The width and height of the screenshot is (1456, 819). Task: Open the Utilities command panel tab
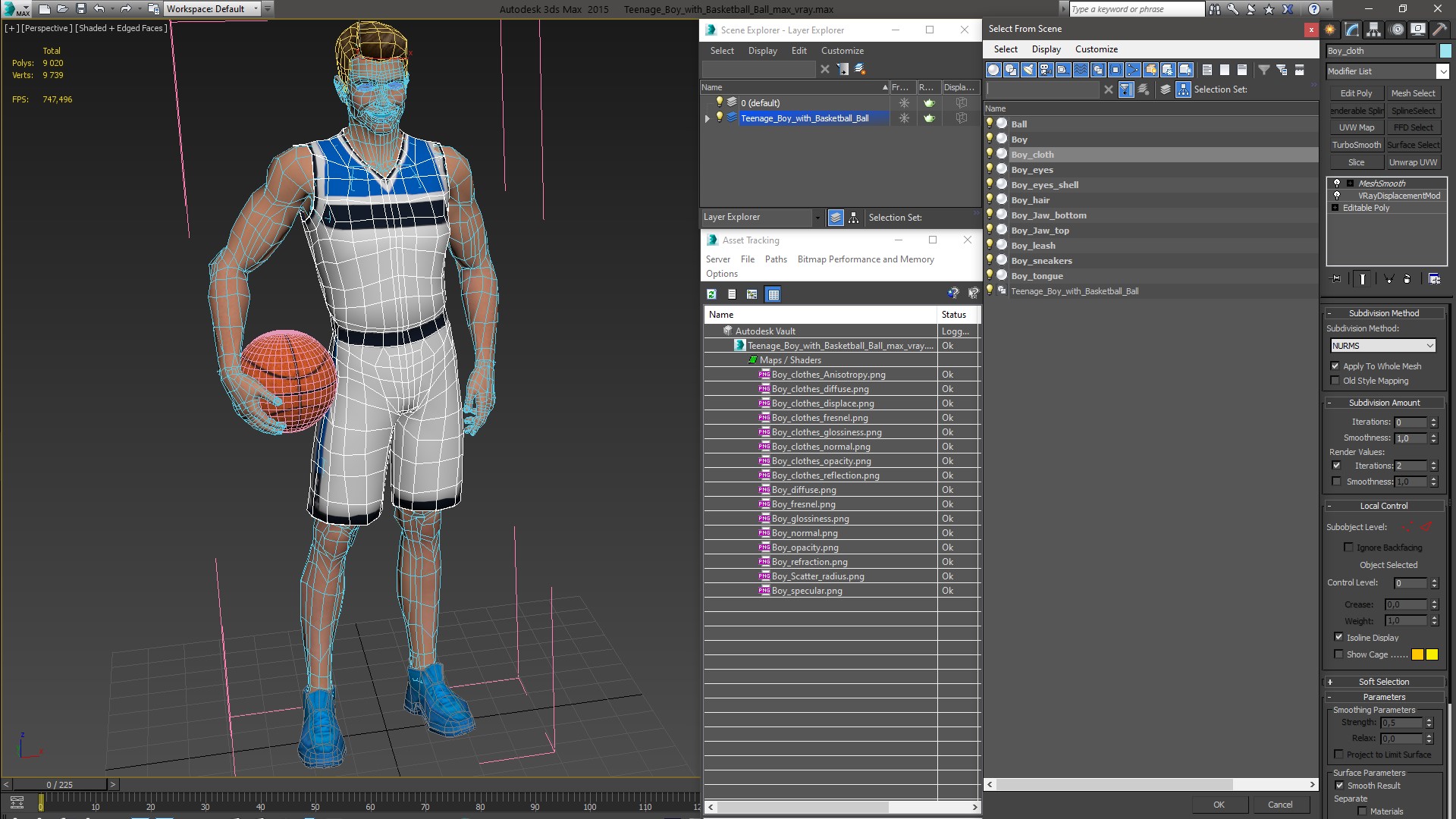[x=1439, y=30]
